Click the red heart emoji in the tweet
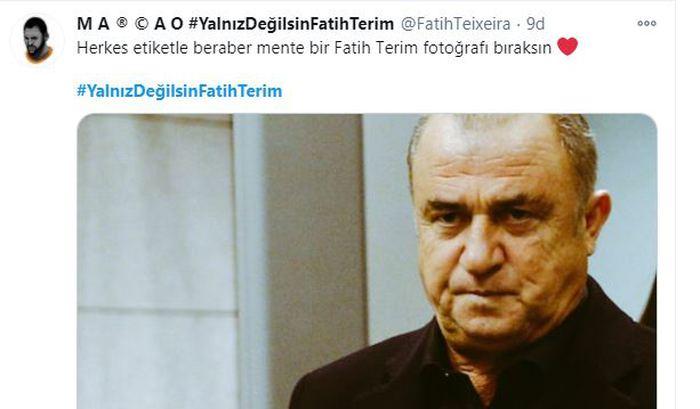 (x=567, y=47)
